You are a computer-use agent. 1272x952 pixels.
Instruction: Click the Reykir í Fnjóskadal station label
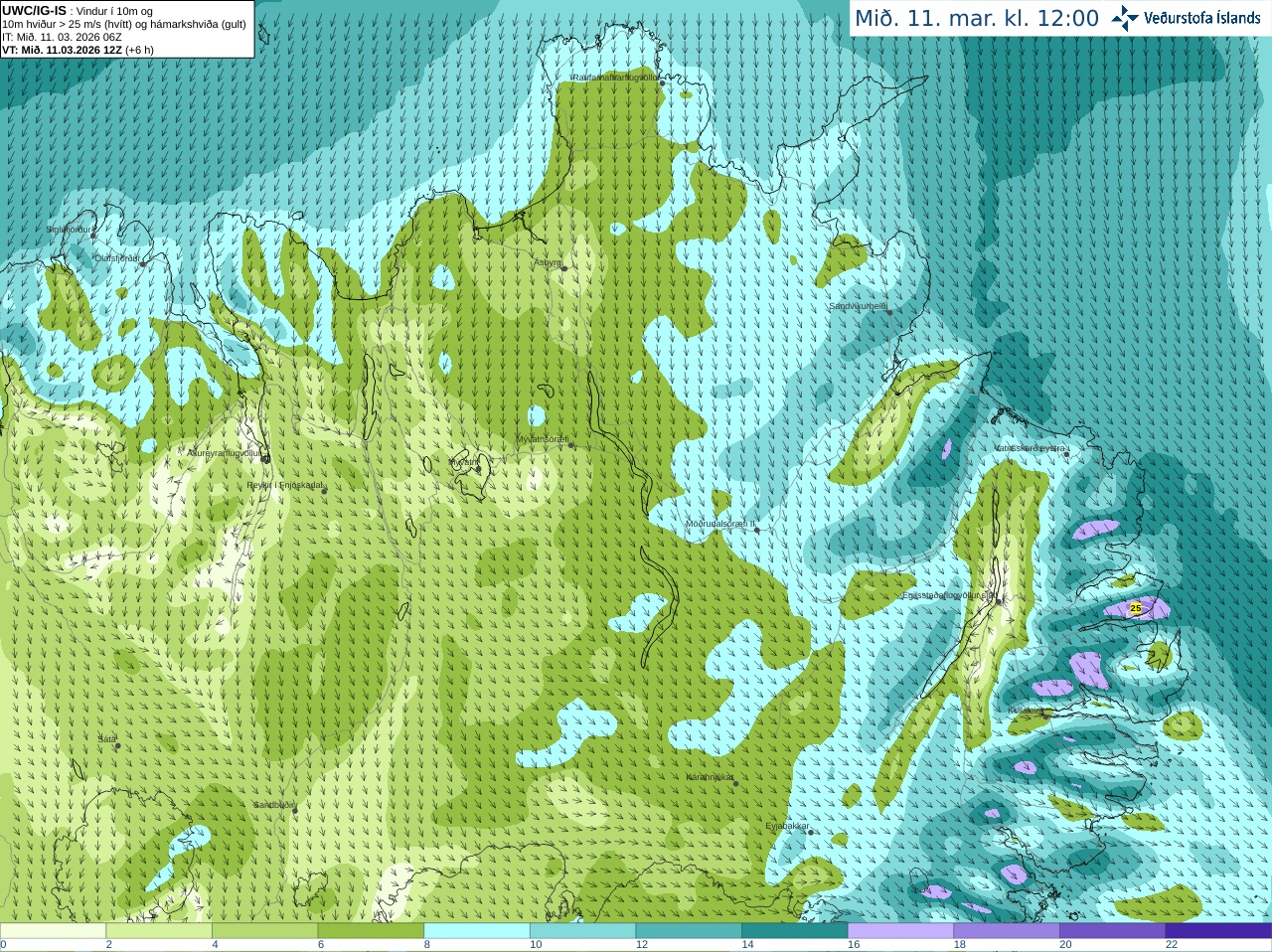click(x=285, y=485)
